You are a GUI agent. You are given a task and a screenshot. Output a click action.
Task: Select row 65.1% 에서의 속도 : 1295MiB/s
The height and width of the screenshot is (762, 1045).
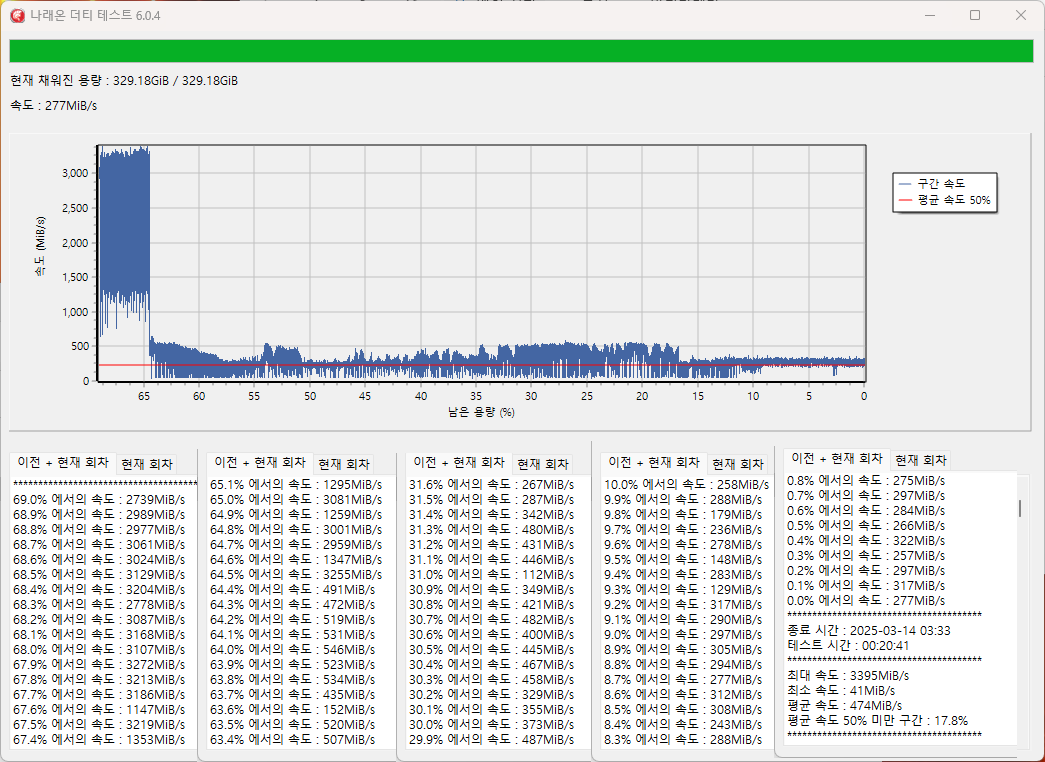296,485
